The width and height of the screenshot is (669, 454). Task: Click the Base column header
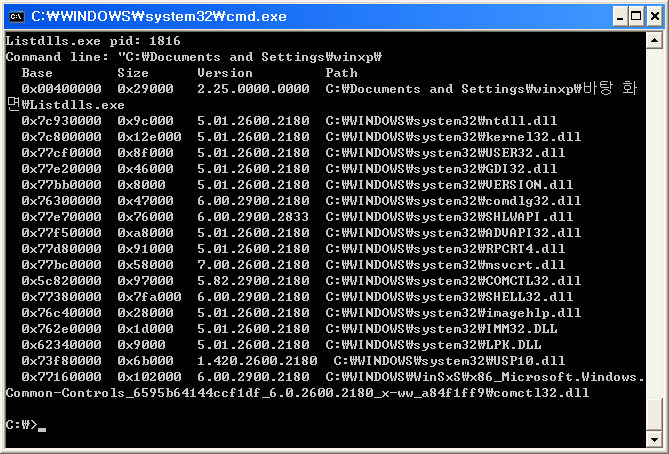click(37, 73)
